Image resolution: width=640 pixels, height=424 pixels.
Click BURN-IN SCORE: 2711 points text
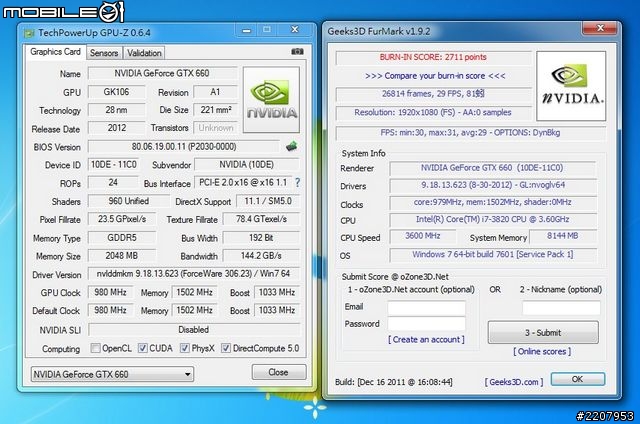[433, 57]
